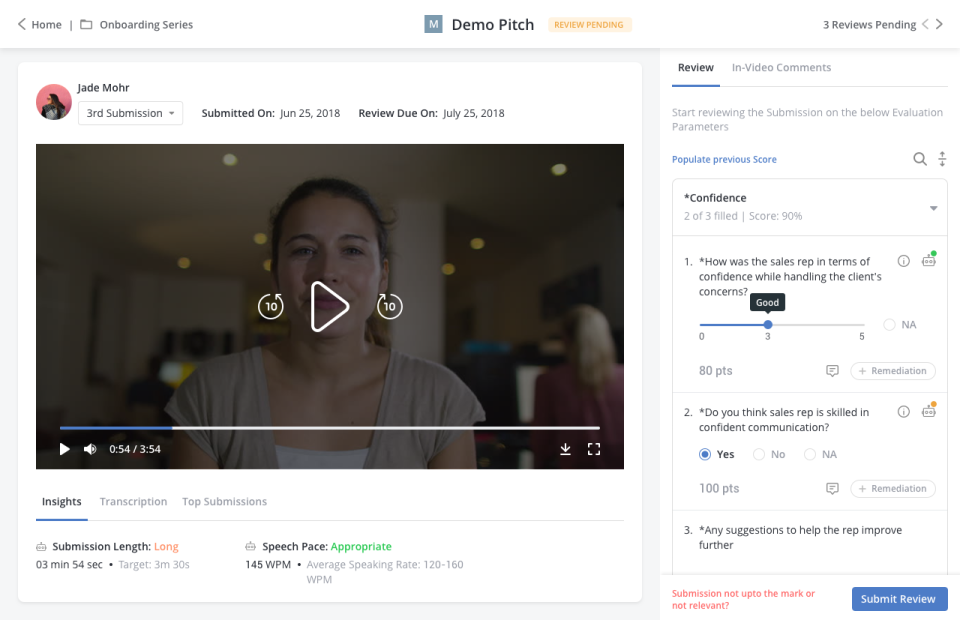Skip back 10 seconds in the video
The height and width of the screenshot is (620, 960).
point(270,306)
